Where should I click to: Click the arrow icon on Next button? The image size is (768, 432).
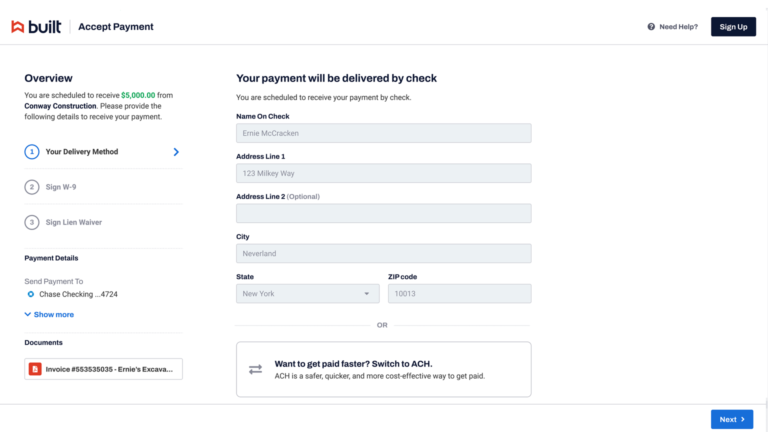tap(743, 419)
